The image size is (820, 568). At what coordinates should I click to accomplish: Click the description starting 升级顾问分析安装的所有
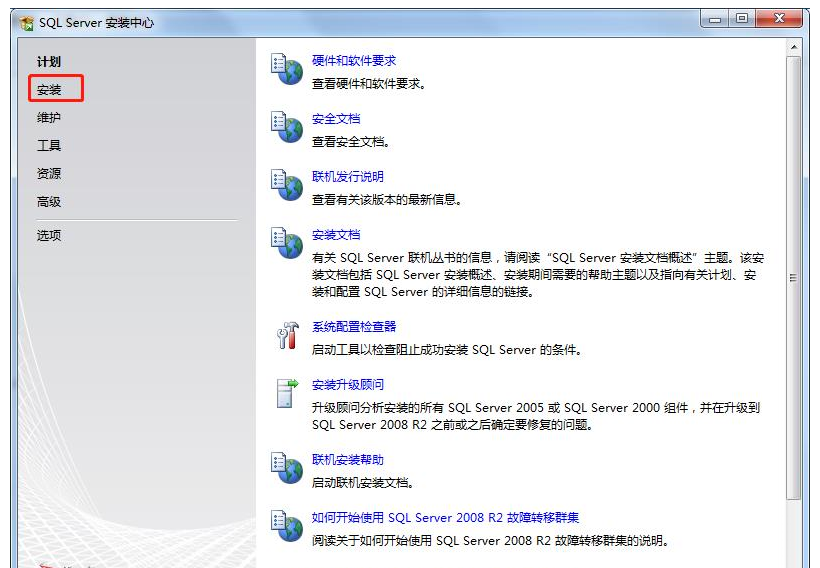tap(536, 416)
